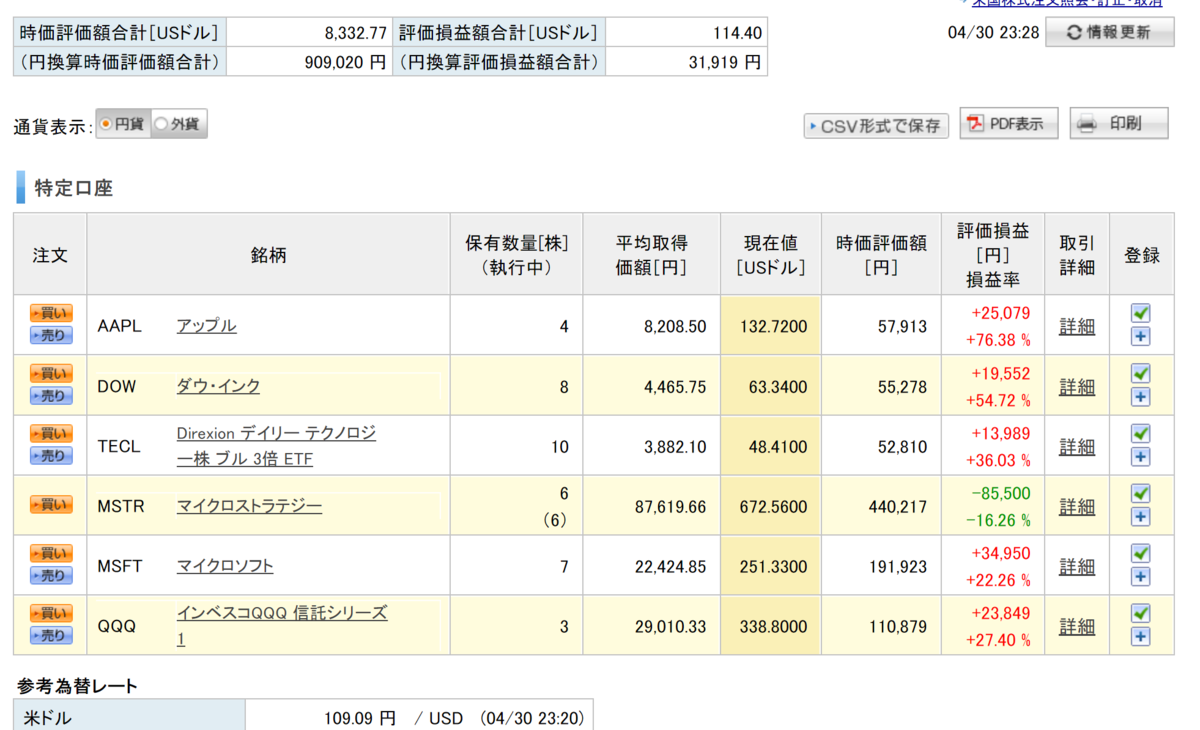Click the 買い button for DOW
Screen dimensions: 1200x730
(51, 373)
